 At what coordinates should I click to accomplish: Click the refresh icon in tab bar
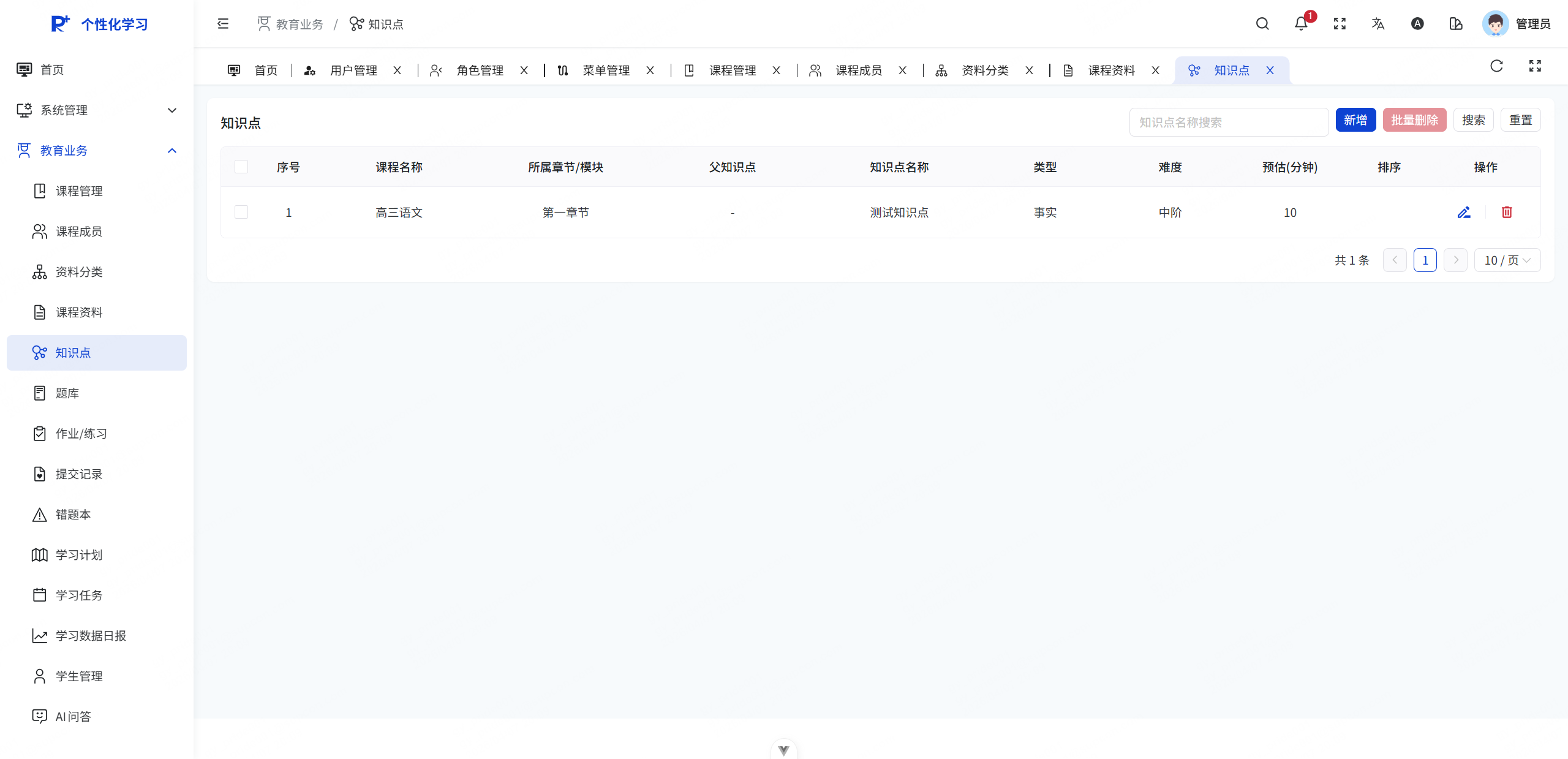coord(1496,66)
